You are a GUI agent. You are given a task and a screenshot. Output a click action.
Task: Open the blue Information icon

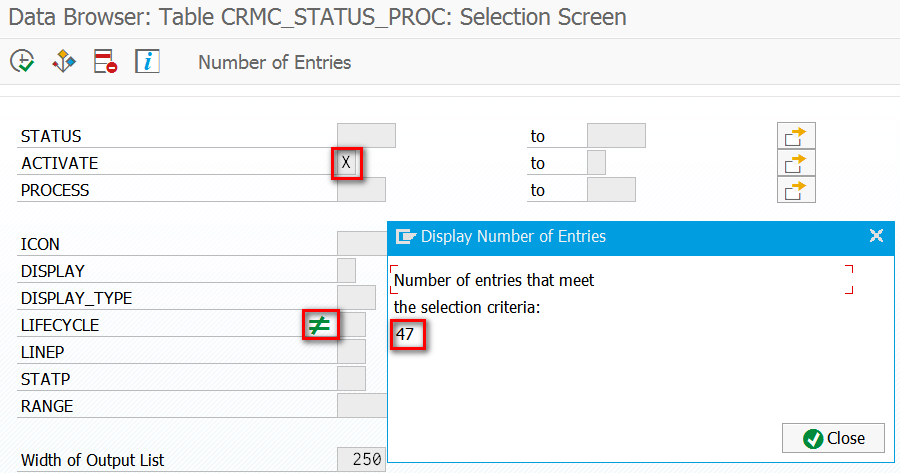148,61
